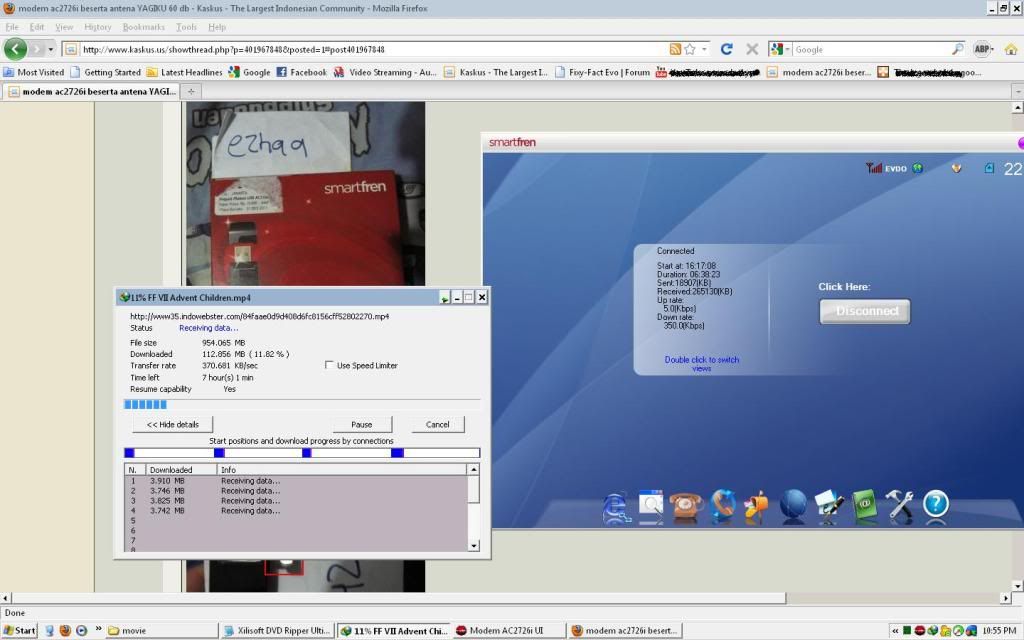Open Facebook bookmark in bookmarks toolbar
The width and height of the screenshot is (1024, 640).
pyautogui.click(x=301, y=72)
